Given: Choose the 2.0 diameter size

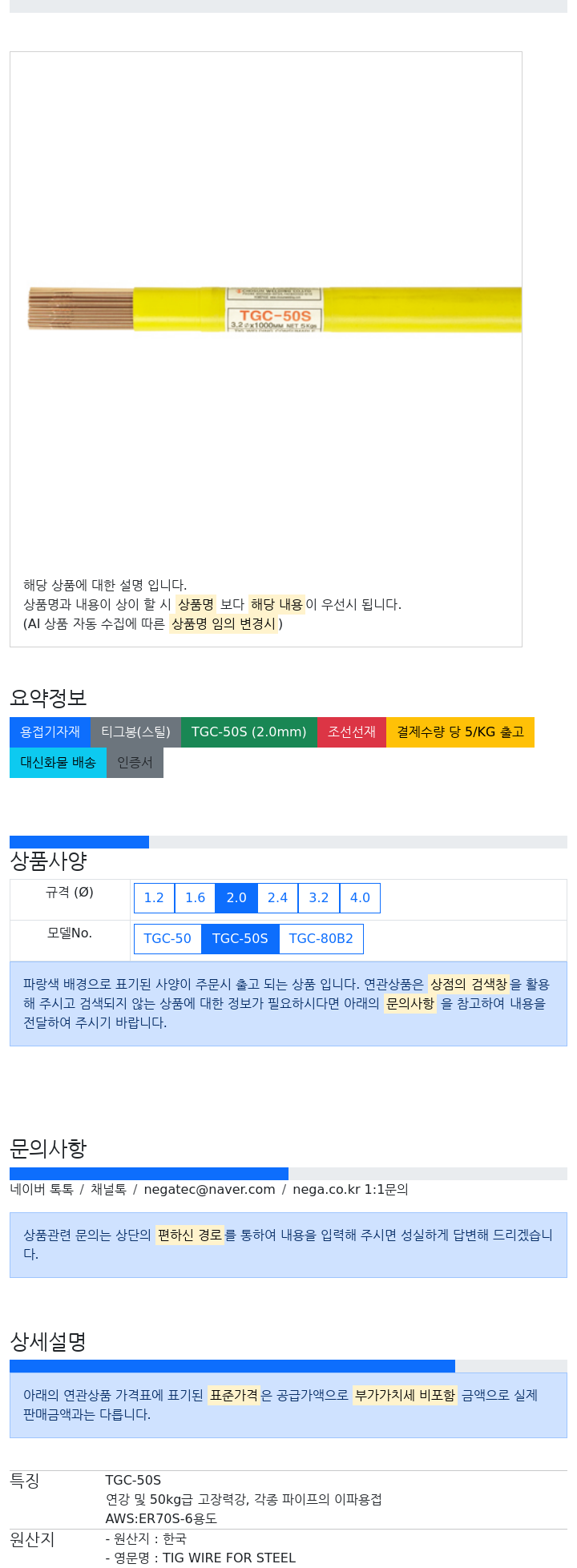Looking at the screenshot, I should (x=236, y=897).
